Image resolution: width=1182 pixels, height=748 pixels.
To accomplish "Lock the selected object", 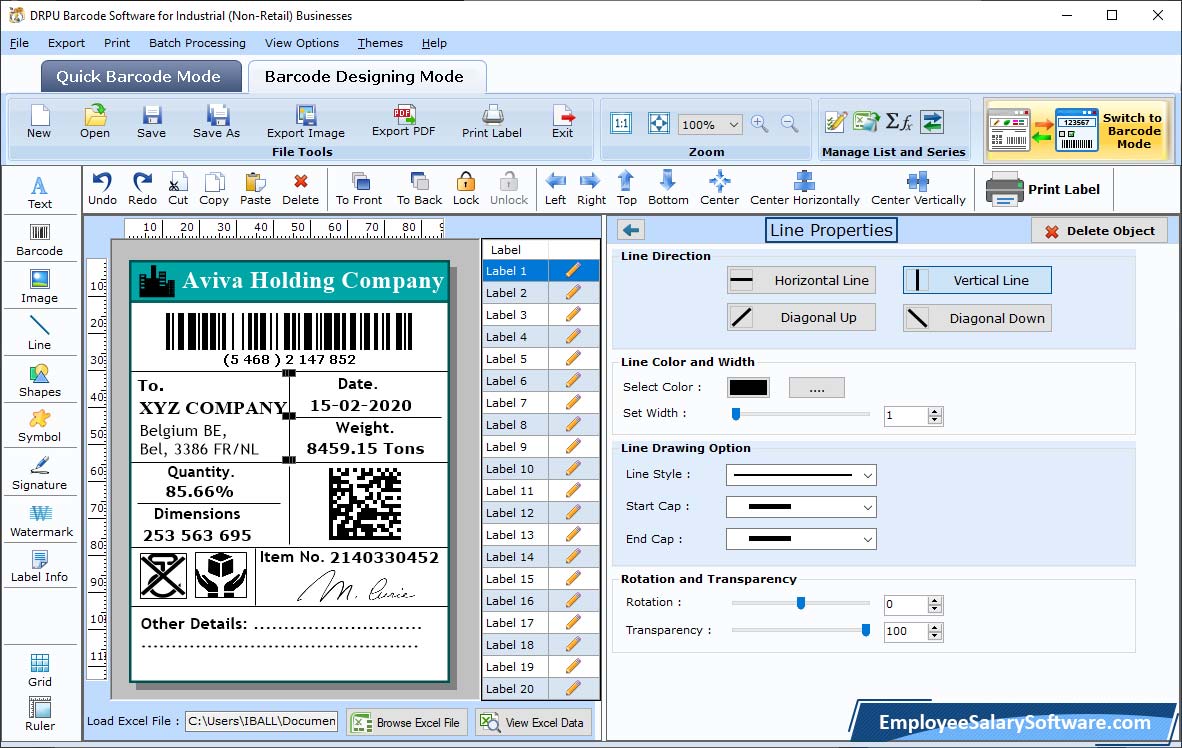I will point(466,189).
